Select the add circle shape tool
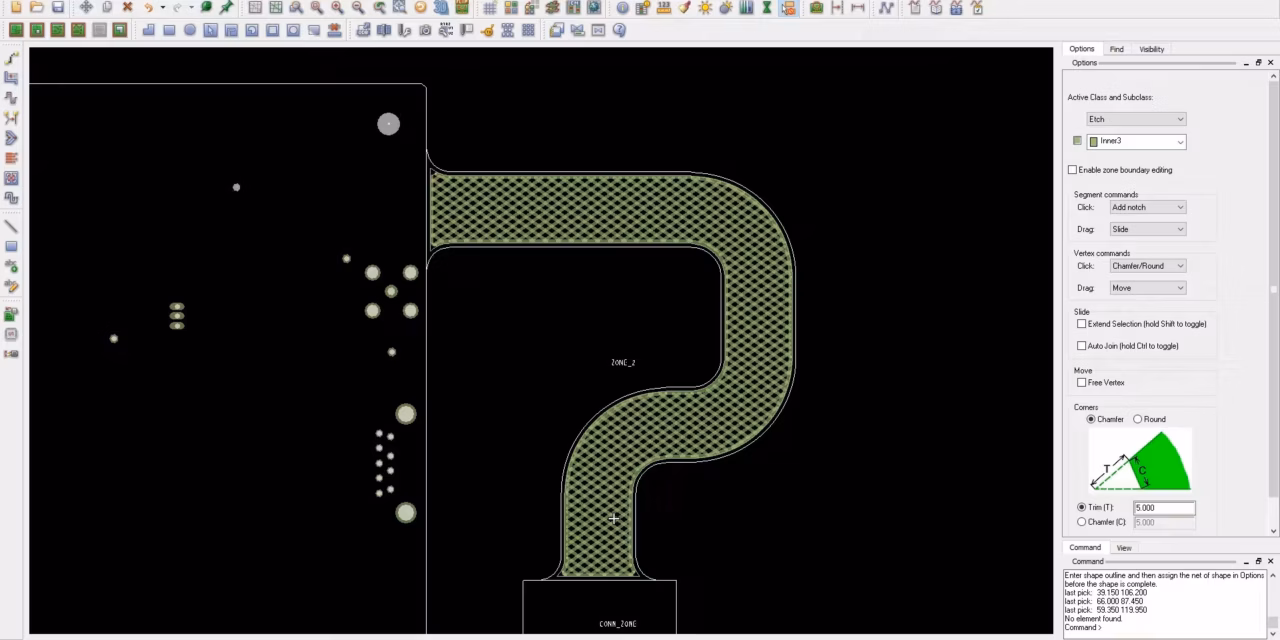Screen dimensions: 1280x640 coord(189,30)
